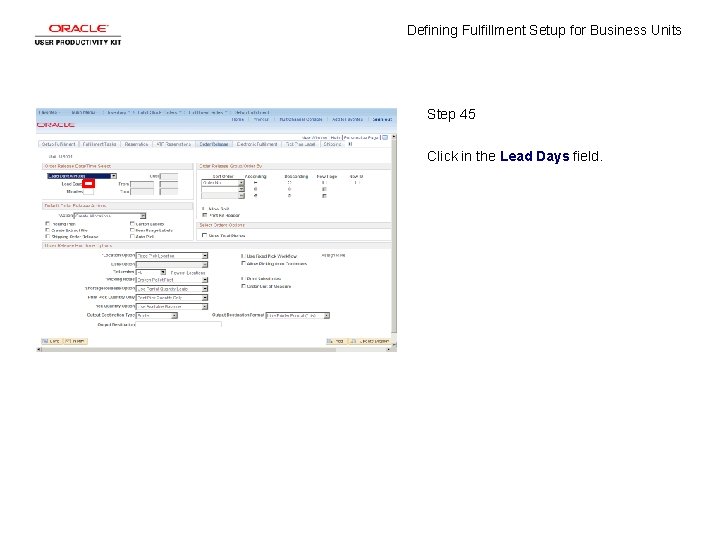The image size is (720, 540).
Task: Toggle the Shipping Order Release checkbox
Action: point(47,236)
